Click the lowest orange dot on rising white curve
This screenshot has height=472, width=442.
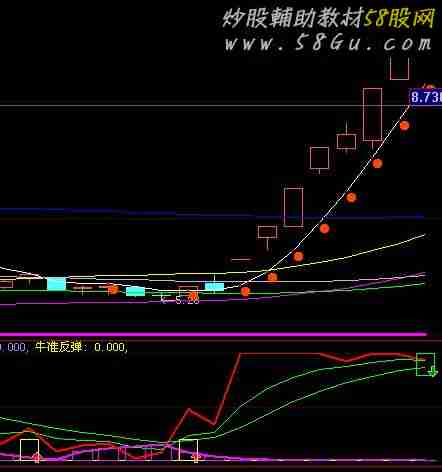coord(245,292)
